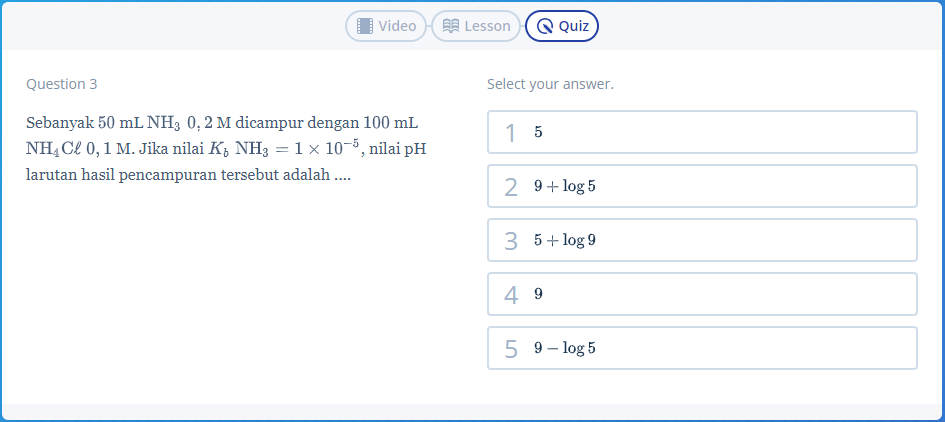Click the circular Quiz icon
Image resolution: width=945 pixels, height=422 pixels.
pyautogui.click(x=545, y=26)
